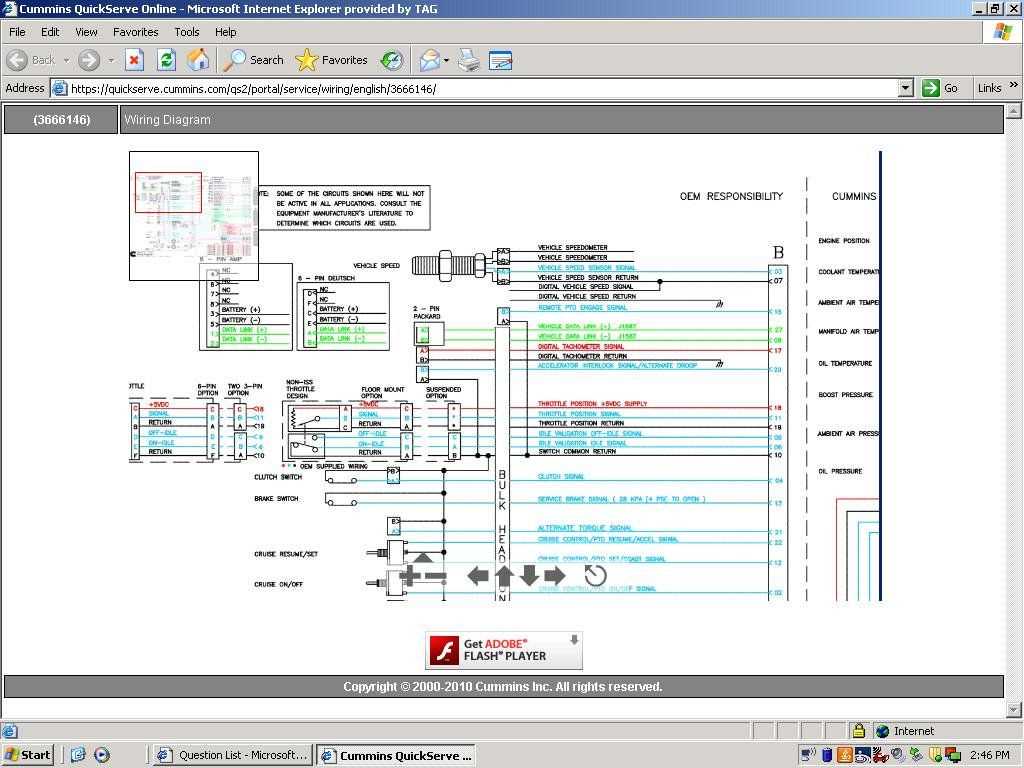Click the diagram overview thumbnail
Image resolution: width=1024 pixels, height=768 pixels.
[x=193, y=215]
